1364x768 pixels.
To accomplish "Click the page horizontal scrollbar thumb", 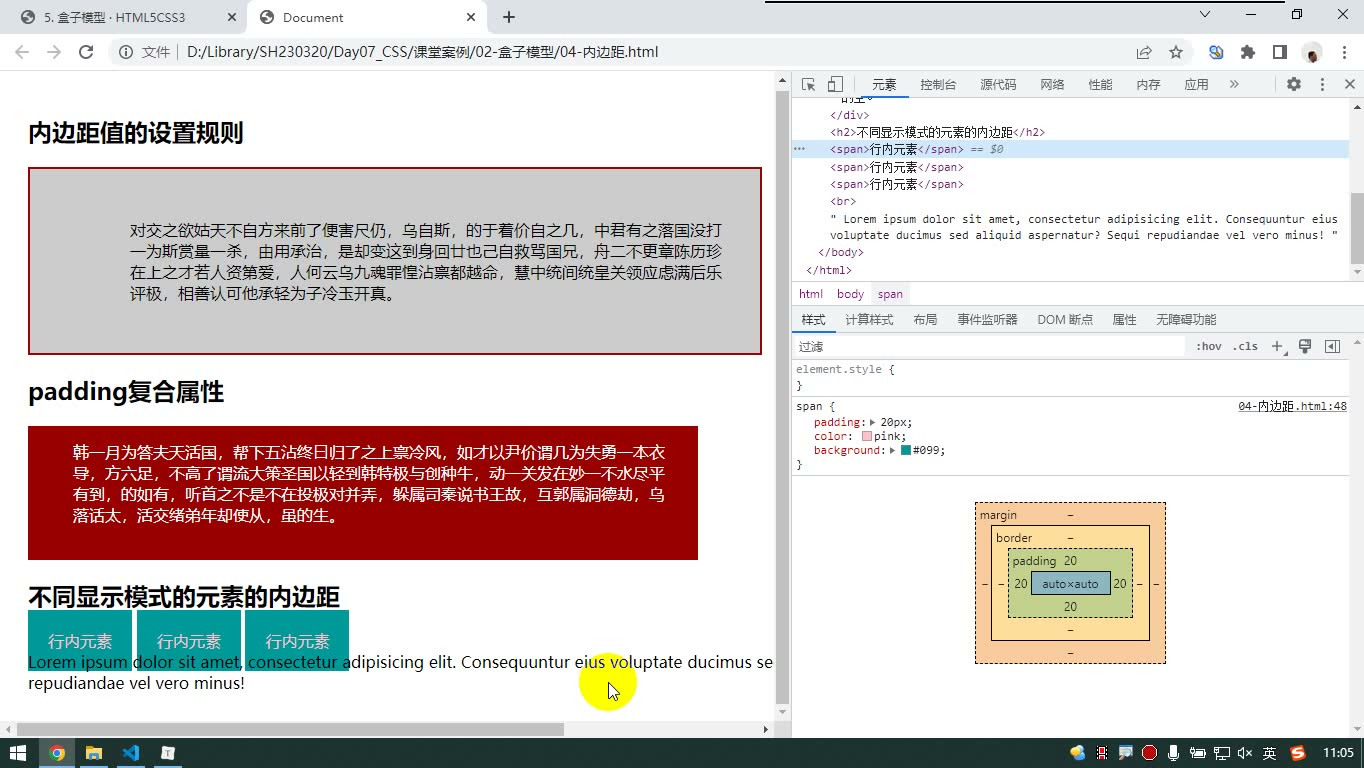I will coord(290,730).
